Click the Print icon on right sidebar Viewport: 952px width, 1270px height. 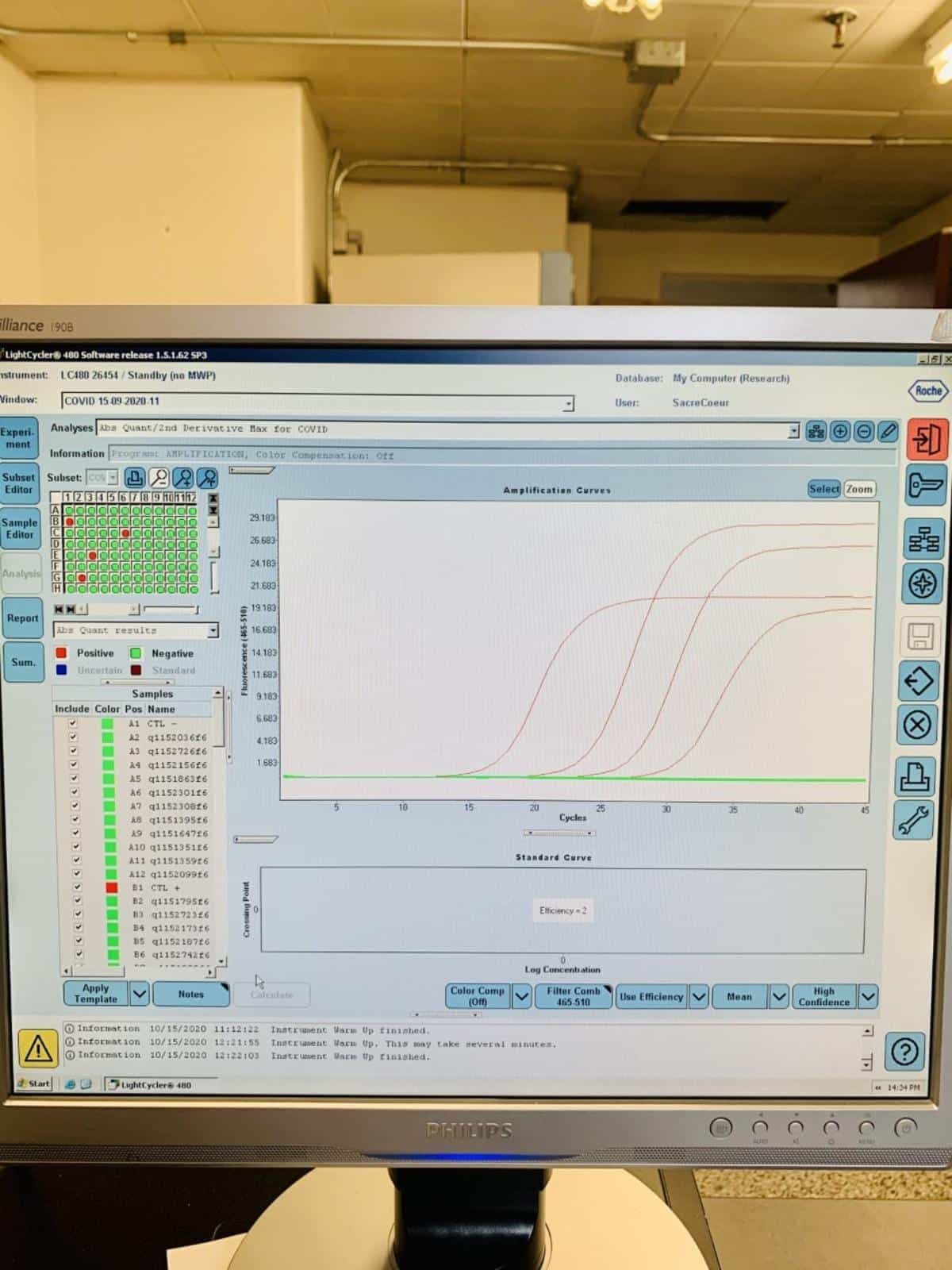(x=917, y=776)
